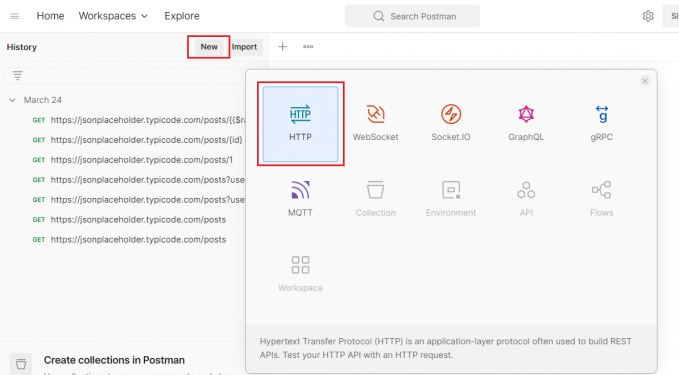
Task: Go to Home
Action: (x=50, y=16)
